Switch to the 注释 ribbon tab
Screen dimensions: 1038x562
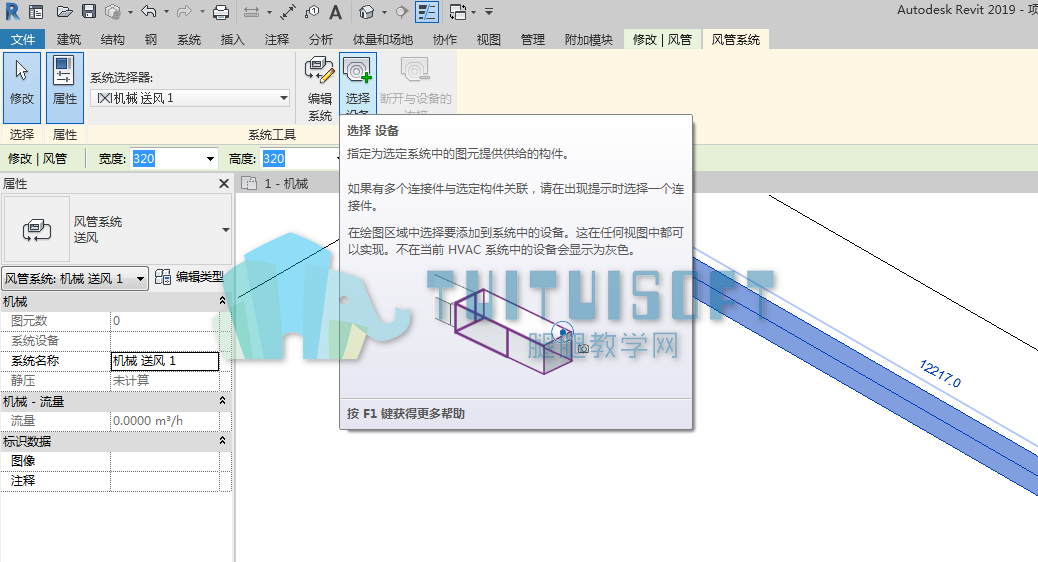click(277, 40)
